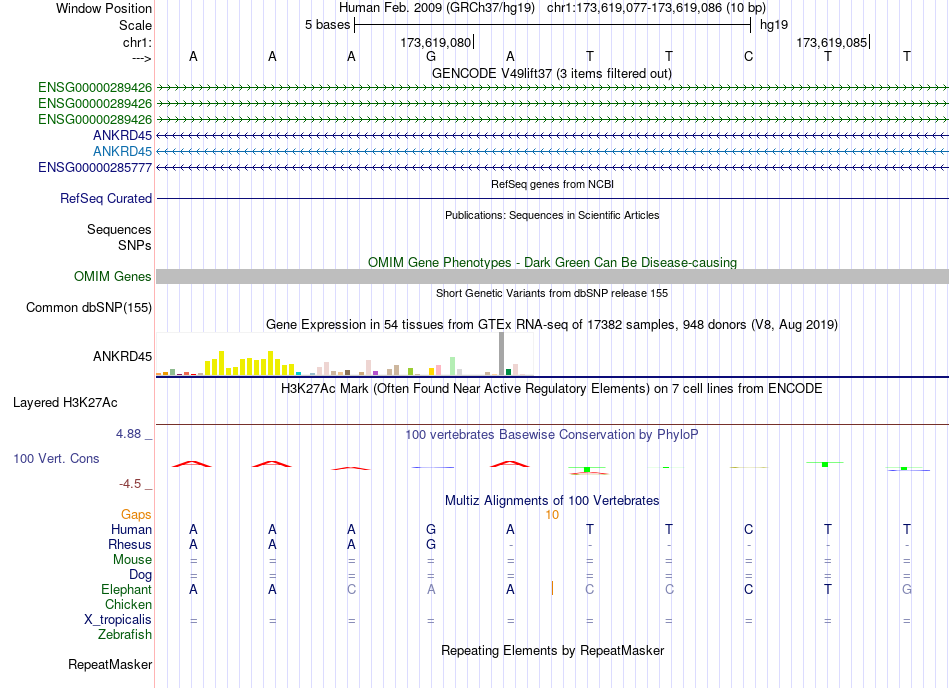Click the 4.88 PhyloP upper scale value
Screen dimensions: 950x688
click(128, 434)
